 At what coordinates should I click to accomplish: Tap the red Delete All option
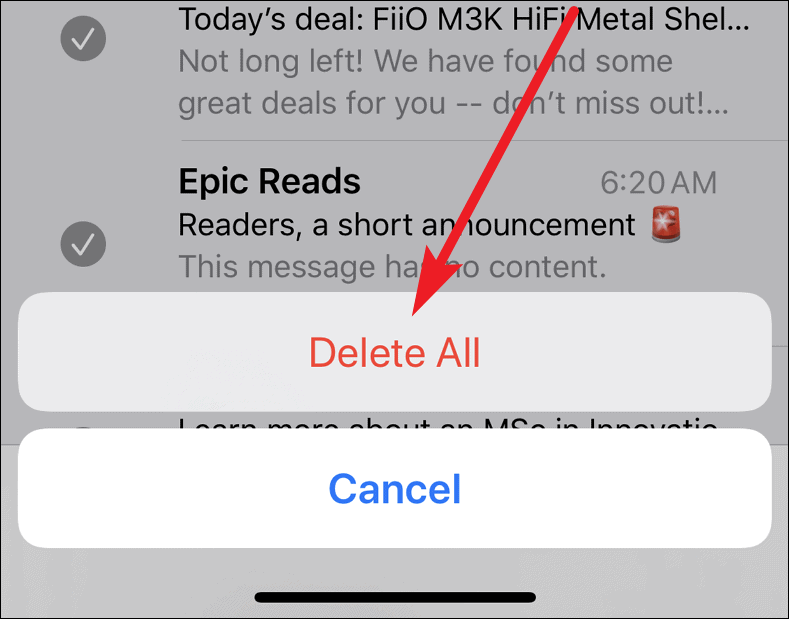pyautogui.click(x=394, y=352)
